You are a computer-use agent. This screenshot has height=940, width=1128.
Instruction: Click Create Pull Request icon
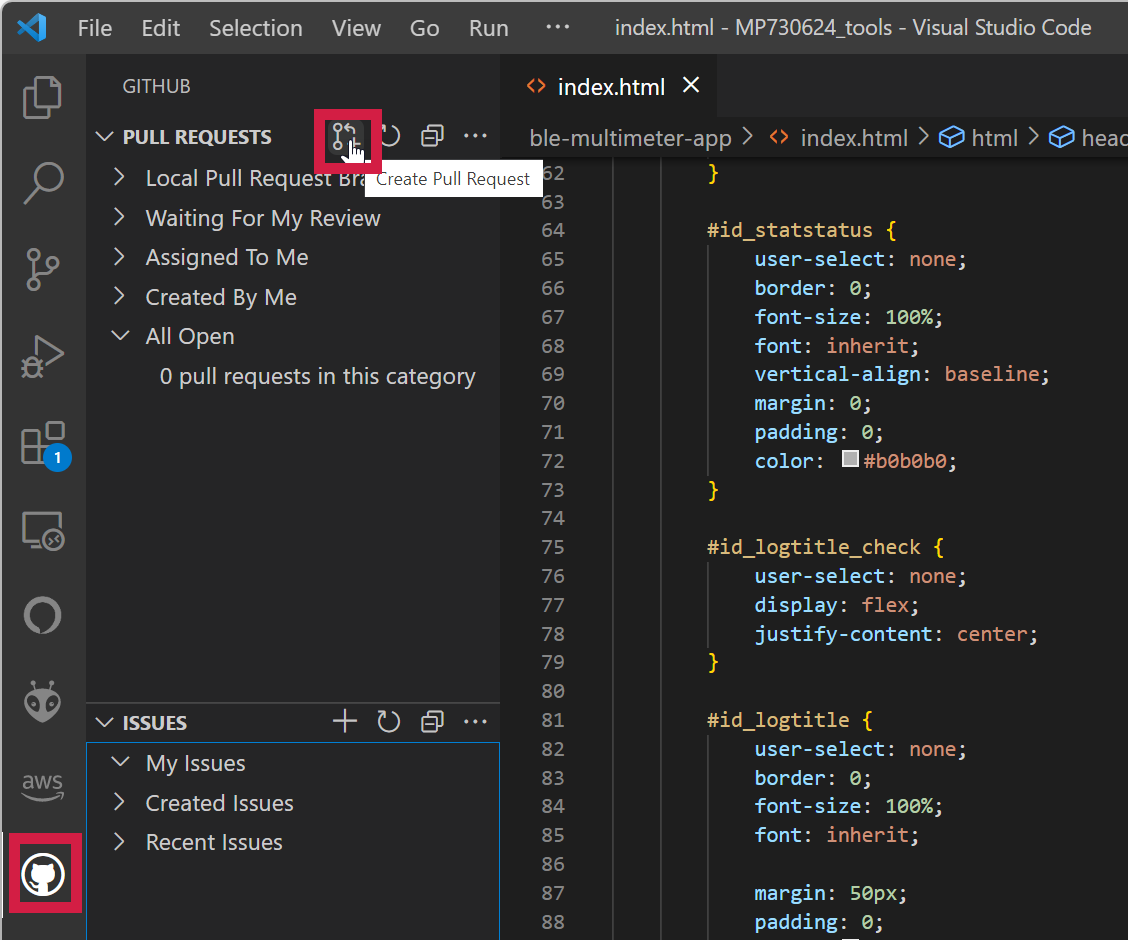pos(345,136)
